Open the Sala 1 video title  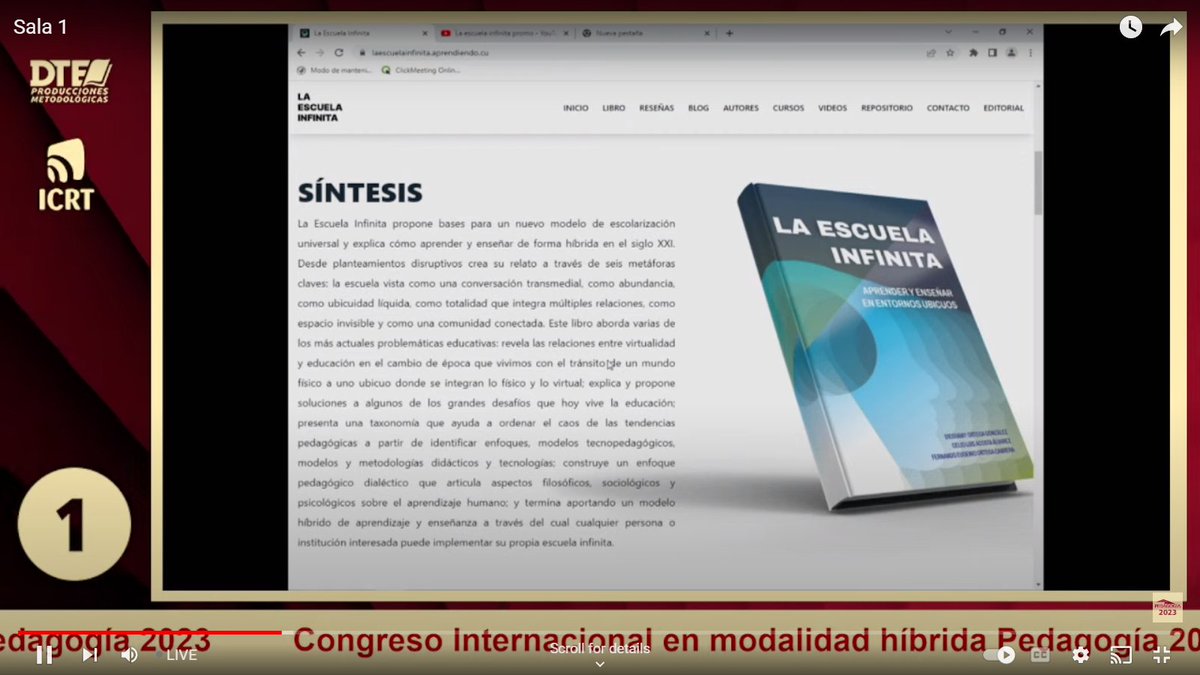[x=41, y=27]
